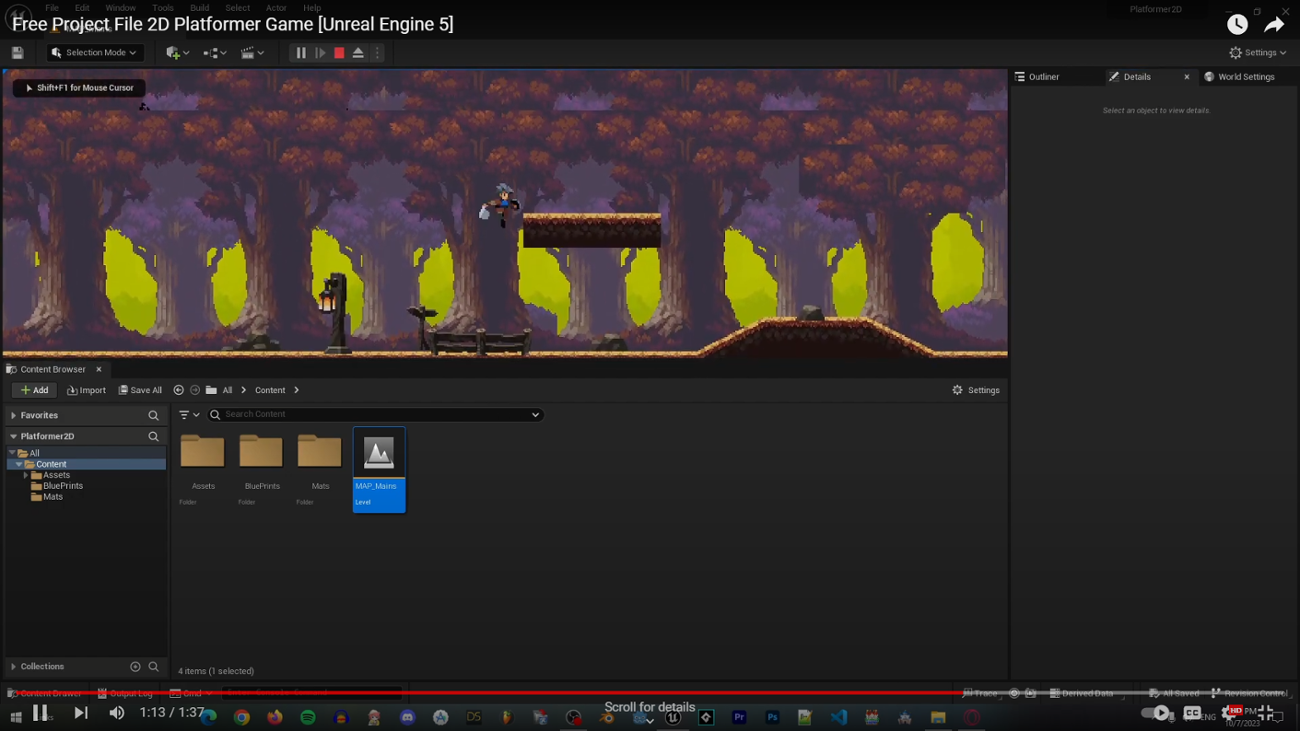The width and height of the screenshot is (1300, 731).
Task: Pause the Unreal play-in-editor simulation
Action: pos(300,53)
